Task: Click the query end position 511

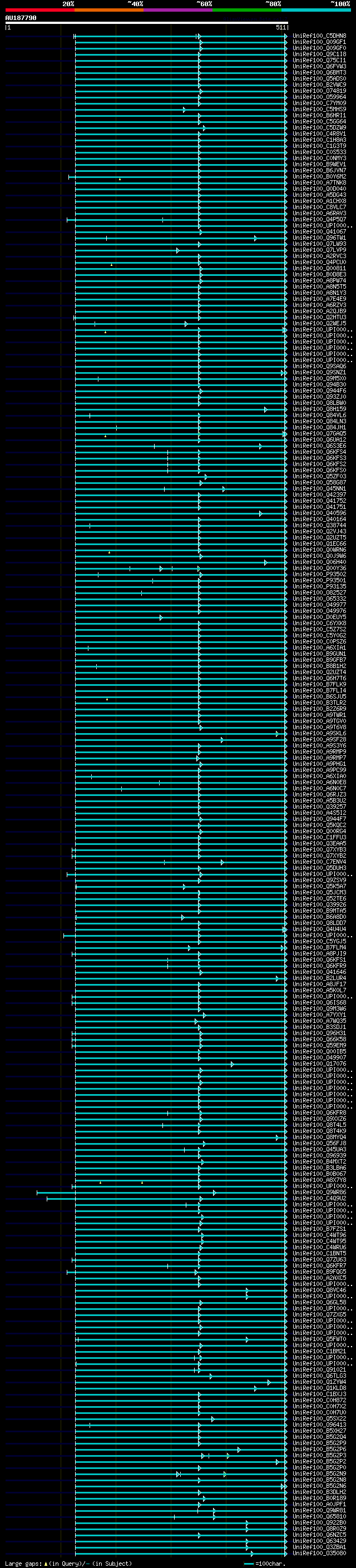Action: pyautogui.click(x=280, y=27)
